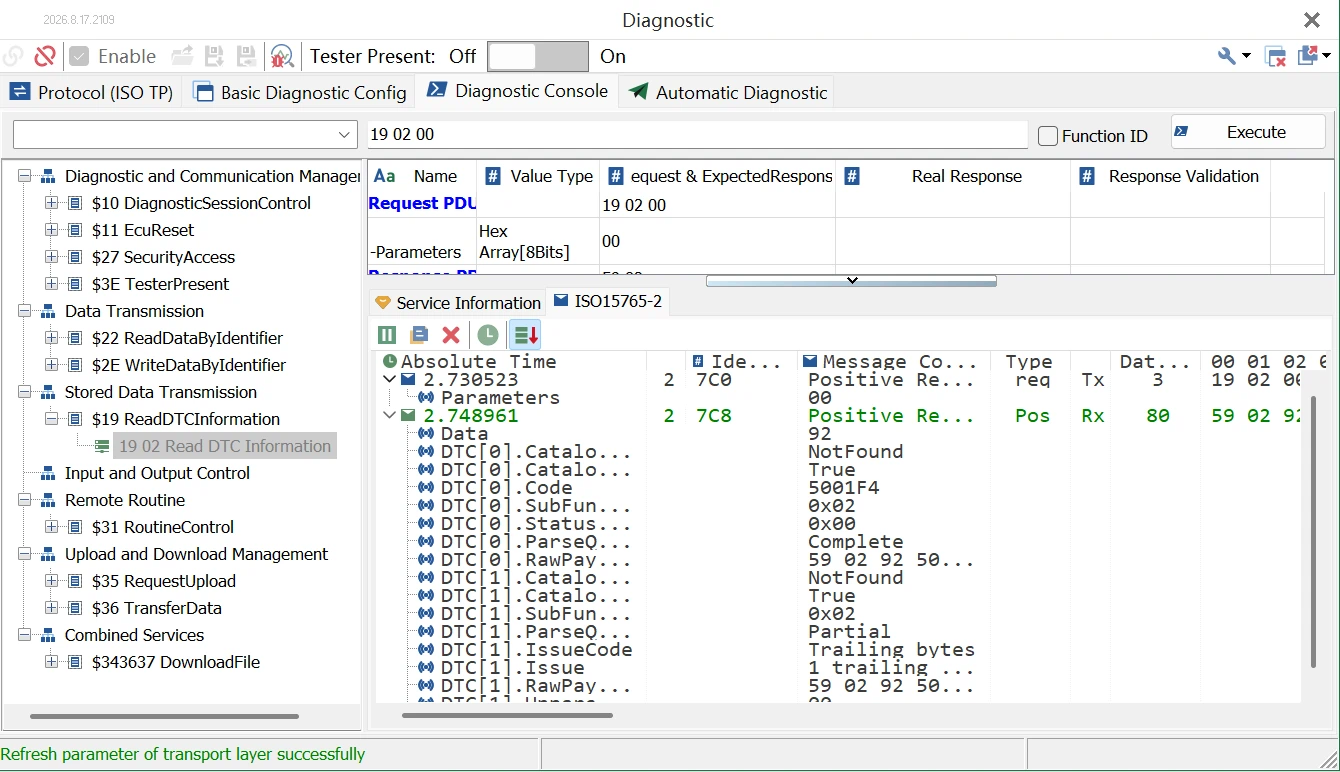The height and width of the screenshot is (772, 1340).
Task: Open the Automatic Diagnostic tab
Action: (x=728, y=92)
